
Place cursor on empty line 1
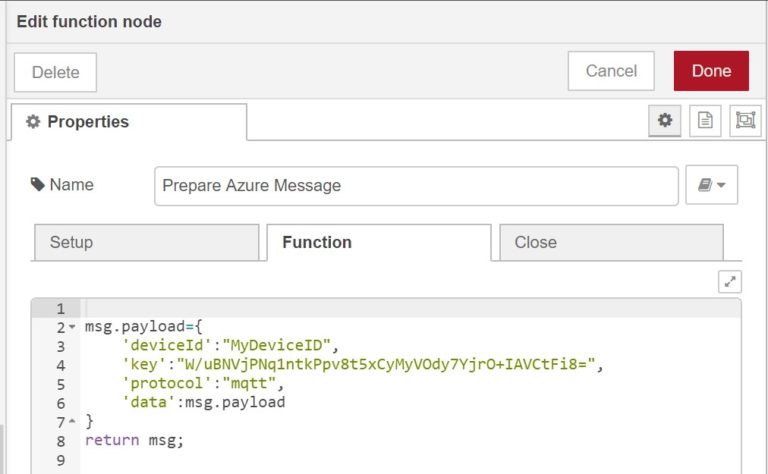click(x=400, y=308)
